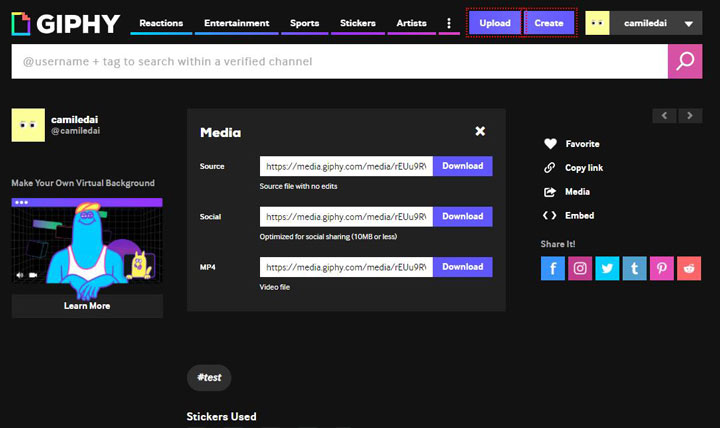
Task: Click the Embed label
Action: (x=579, y=215)
